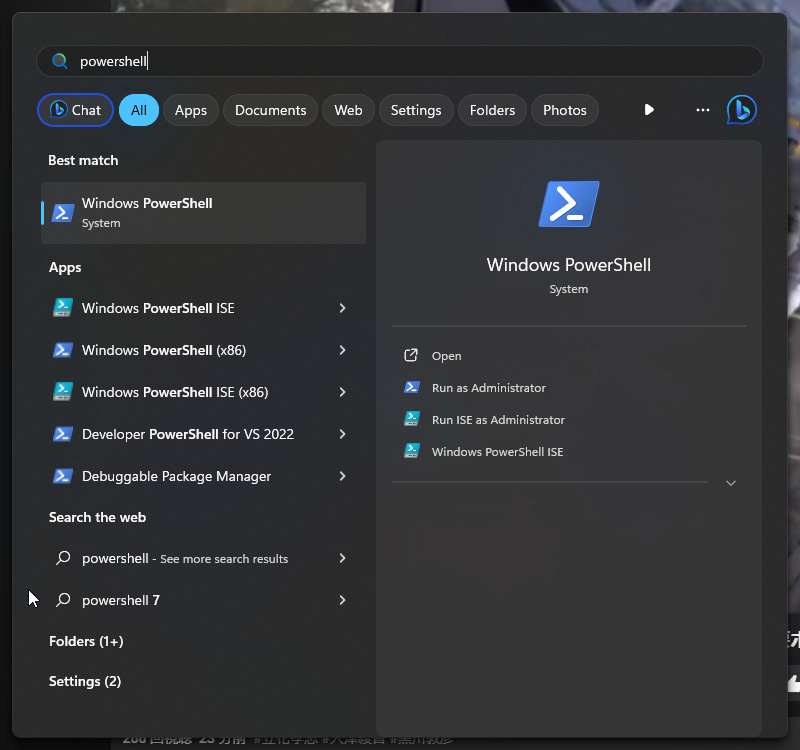Expand the 'powershell 7' web result chevron
The image size is (800, 750).
coord(342,600)
